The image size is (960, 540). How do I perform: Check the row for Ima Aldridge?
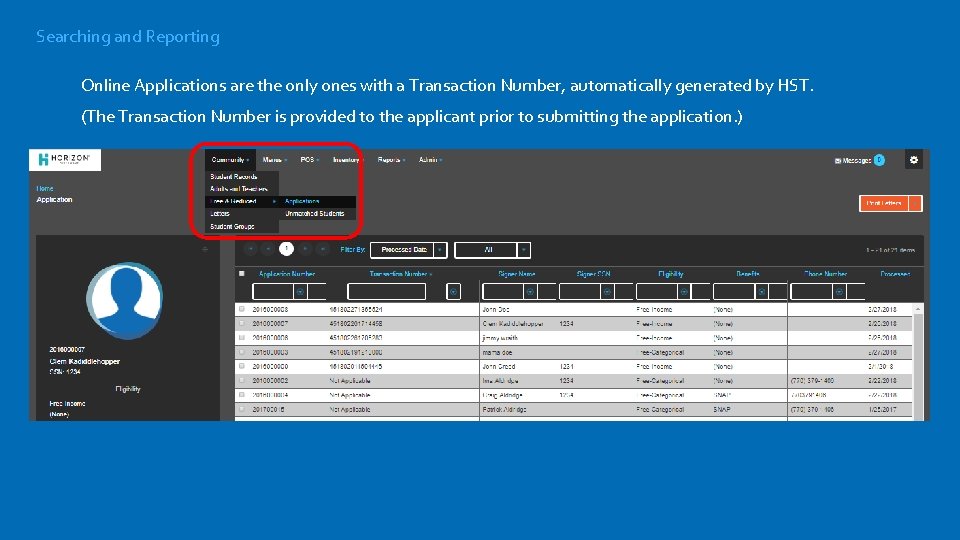pyautogui.click(x=242, y=380)
